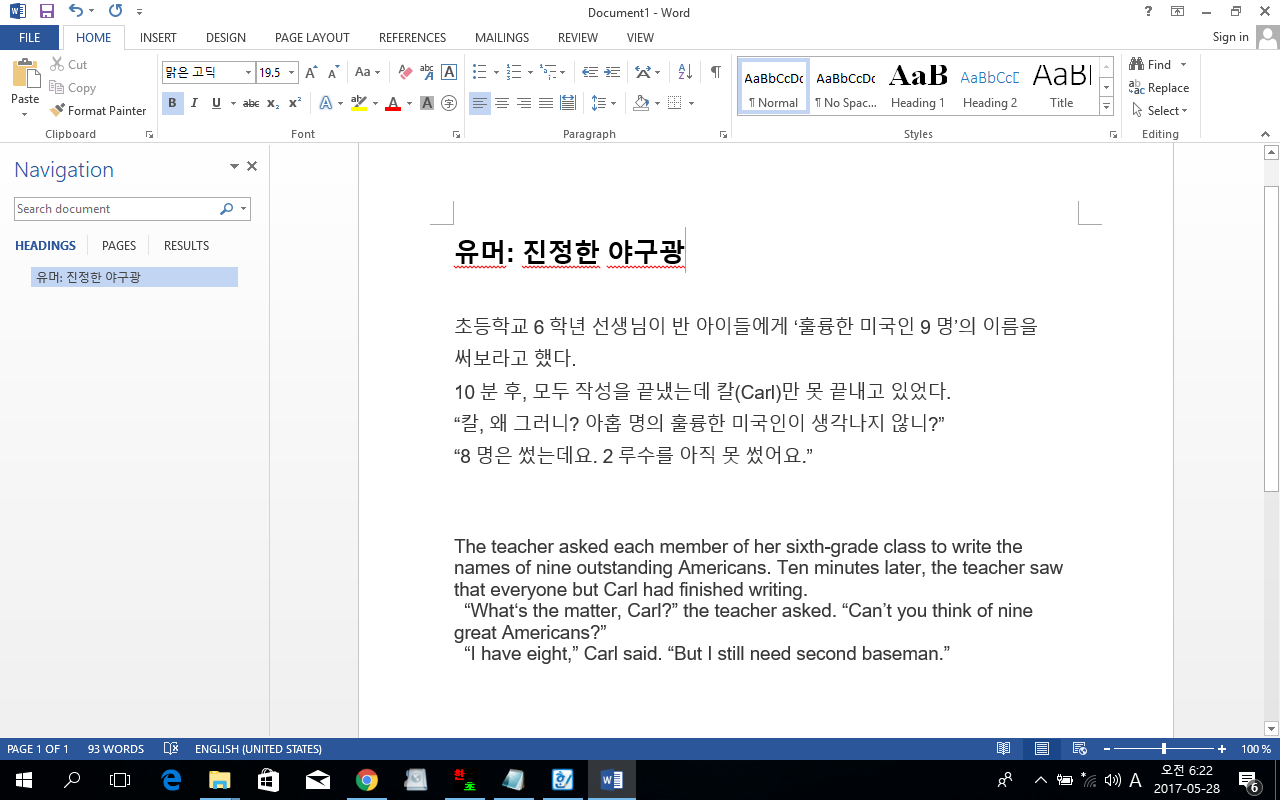Screen dimensions: 1280x800
Task: Activate the Format Painter
Action: (x=98, y=111)
